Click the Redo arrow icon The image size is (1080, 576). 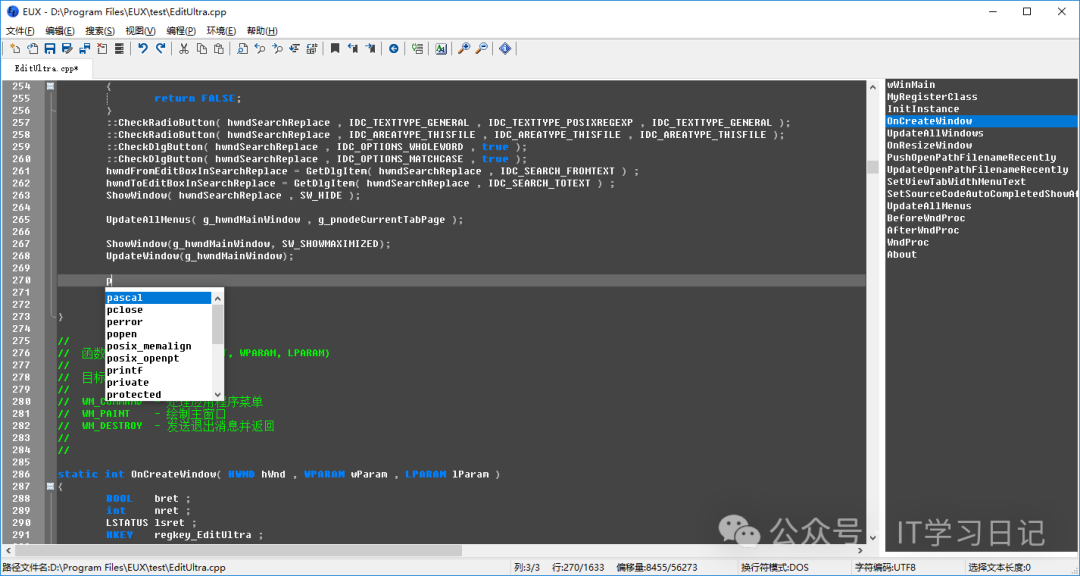point(160,48)
